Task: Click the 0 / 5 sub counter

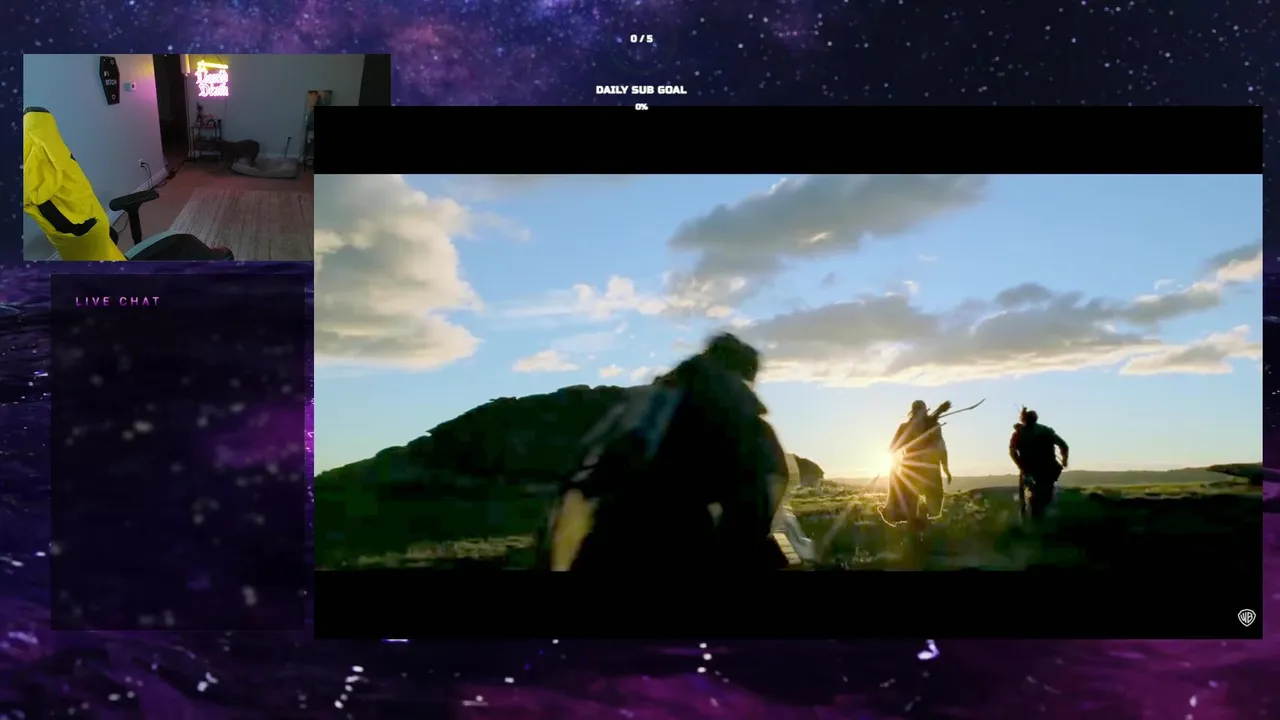Action: point(641,39)
